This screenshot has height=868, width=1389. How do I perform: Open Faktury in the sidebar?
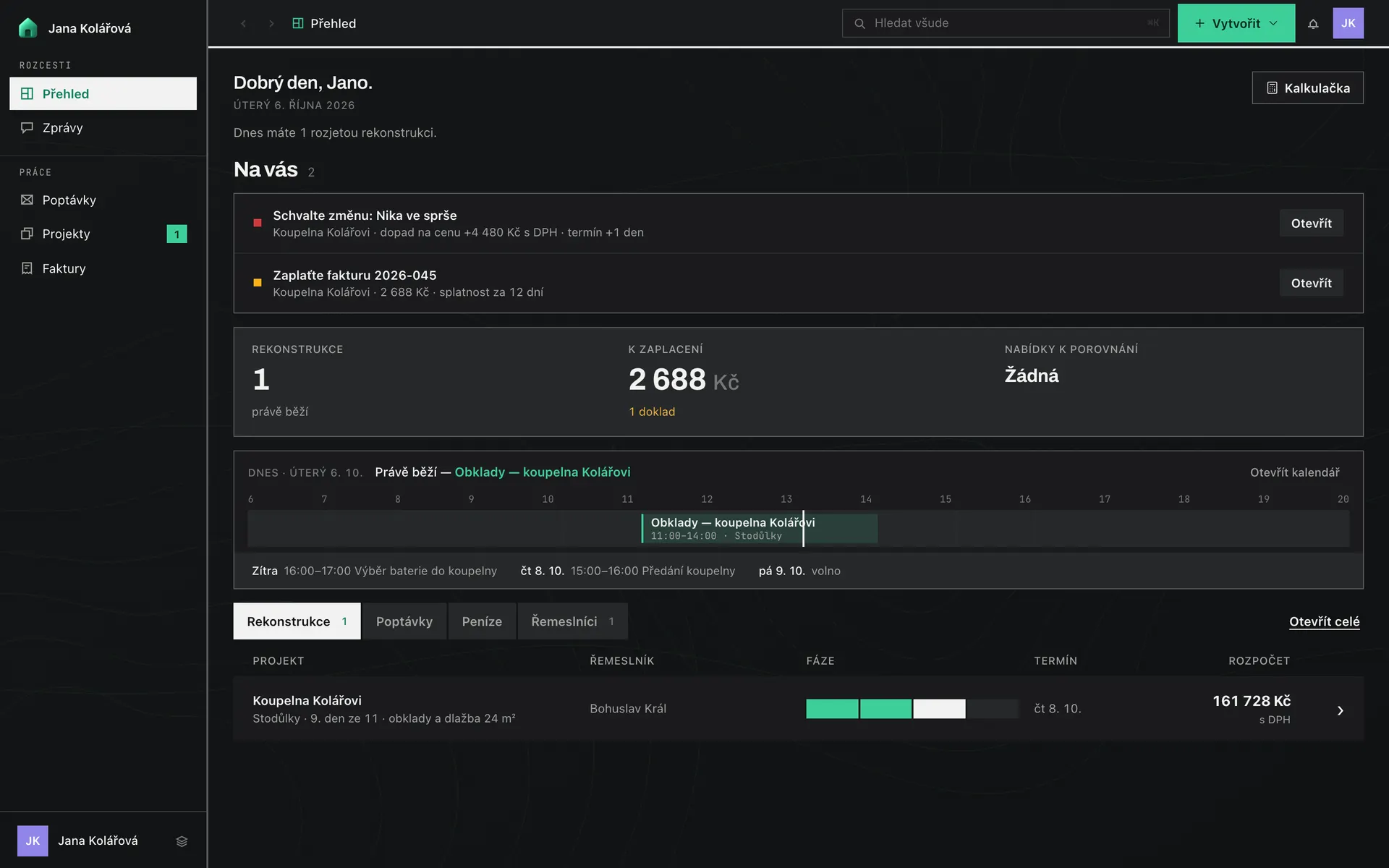tap(103, 268)
